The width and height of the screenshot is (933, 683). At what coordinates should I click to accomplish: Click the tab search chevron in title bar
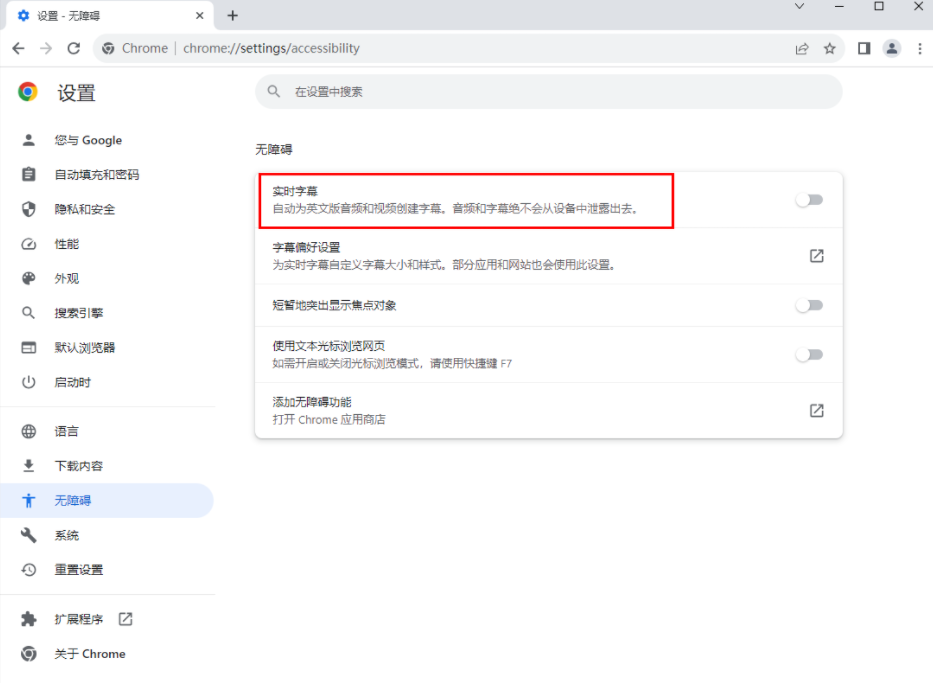click(x=799, y=7)
